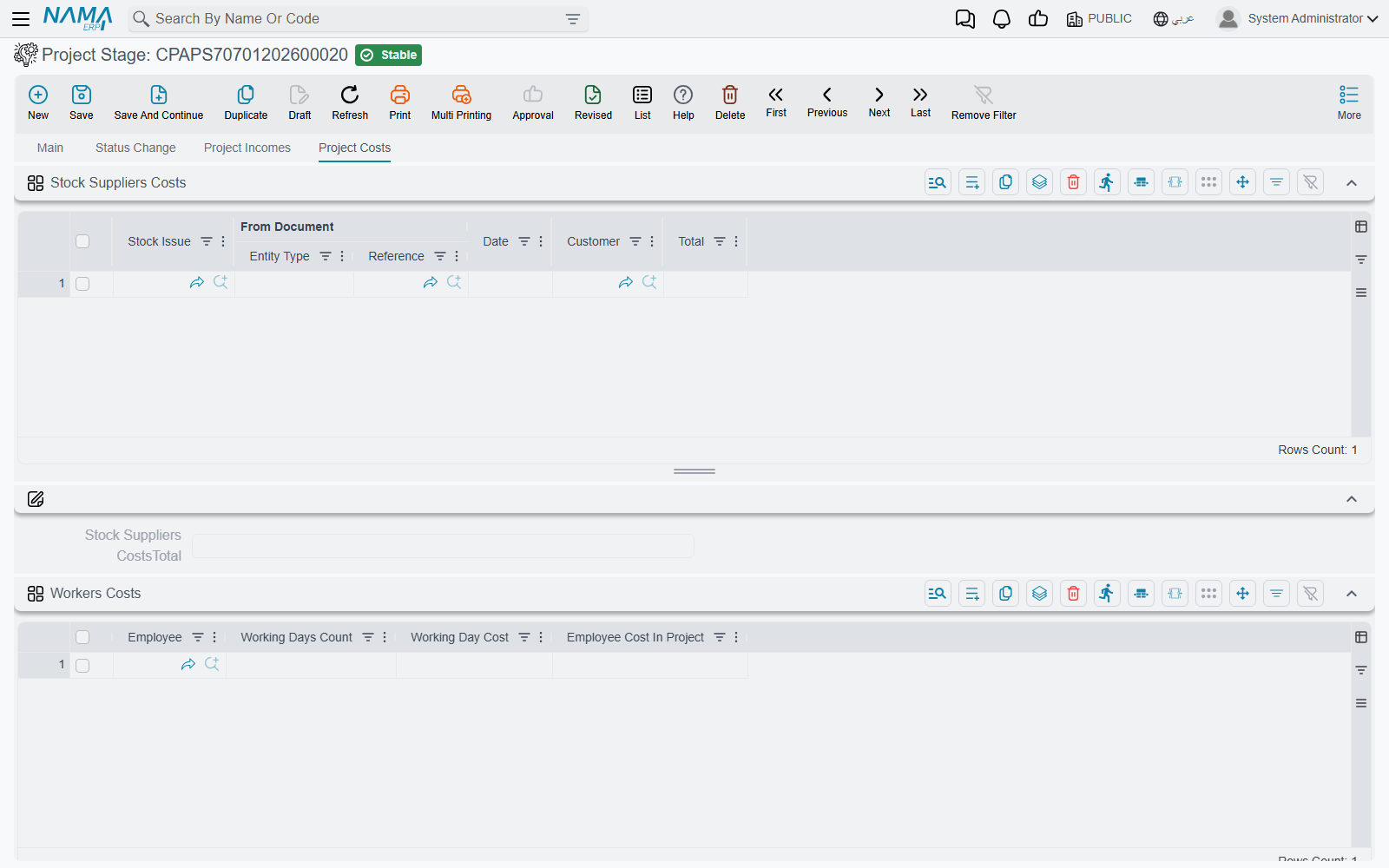This screenshot has height=868, width=1389.
Task: Click the Search By Name Or Code field
Action: point(356,19)
